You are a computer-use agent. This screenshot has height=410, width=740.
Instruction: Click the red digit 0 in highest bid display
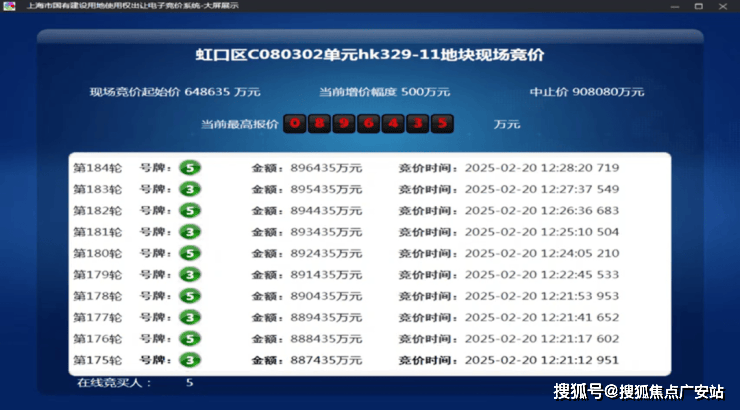point(294,124)
